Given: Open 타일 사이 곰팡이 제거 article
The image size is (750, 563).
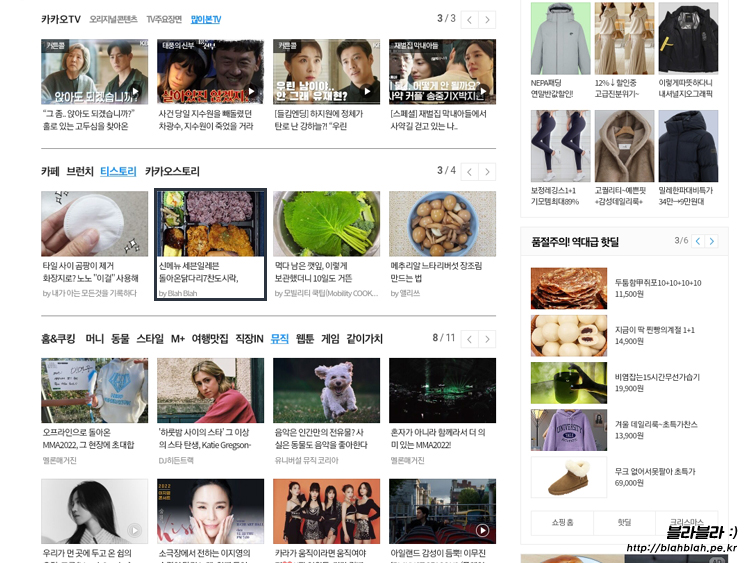Looking at the screenshot, I should (x=91, y=272).
